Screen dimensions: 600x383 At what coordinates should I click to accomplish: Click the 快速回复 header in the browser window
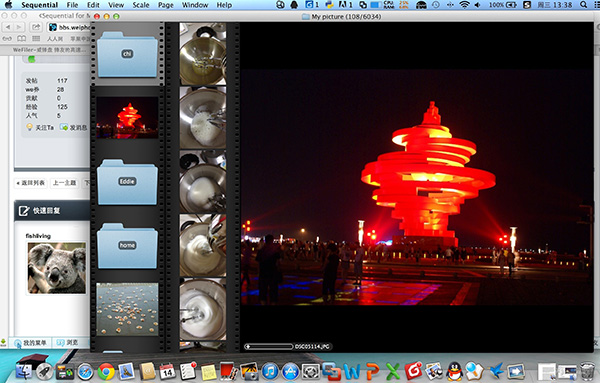[46, 210]
